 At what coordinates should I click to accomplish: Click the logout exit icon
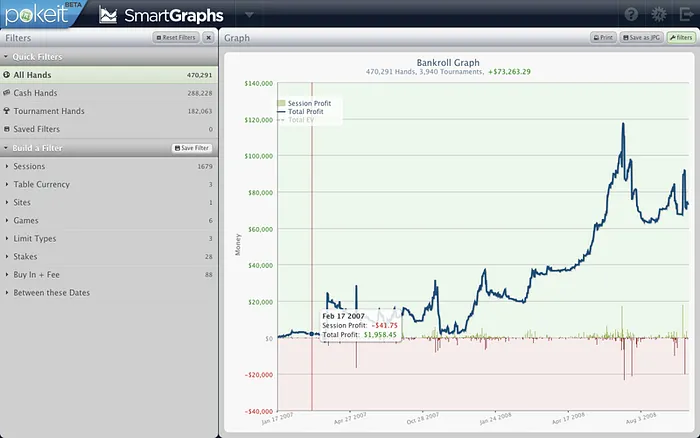coord(686,14)
